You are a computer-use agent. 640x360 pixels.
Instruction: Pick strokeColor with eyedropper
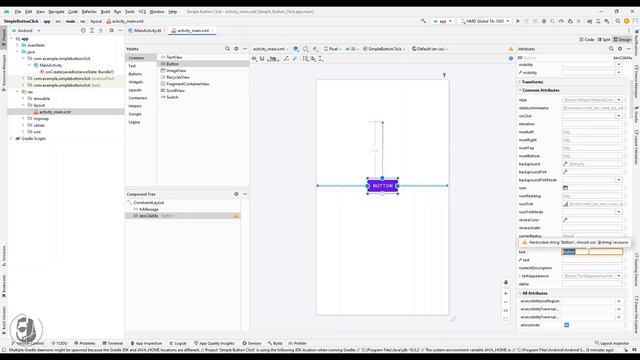coord(565,220)
